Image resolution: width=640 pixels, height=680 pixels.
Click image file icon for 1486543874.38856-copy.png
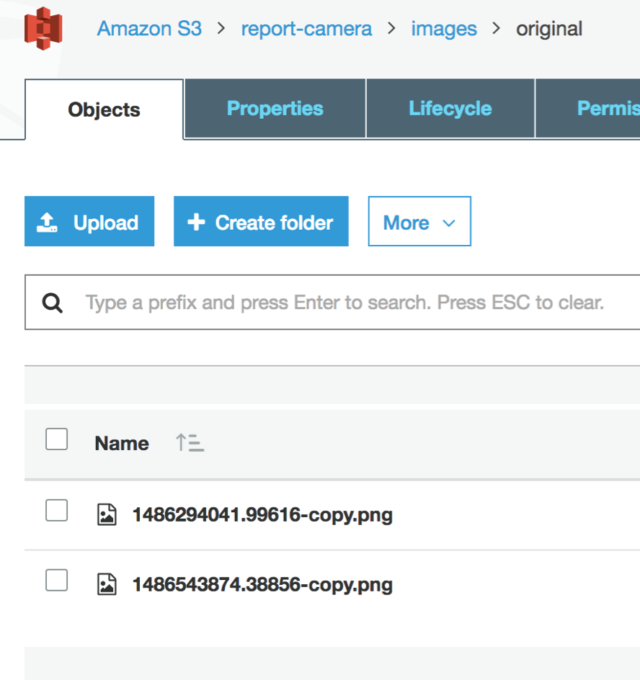click(107, 585)
